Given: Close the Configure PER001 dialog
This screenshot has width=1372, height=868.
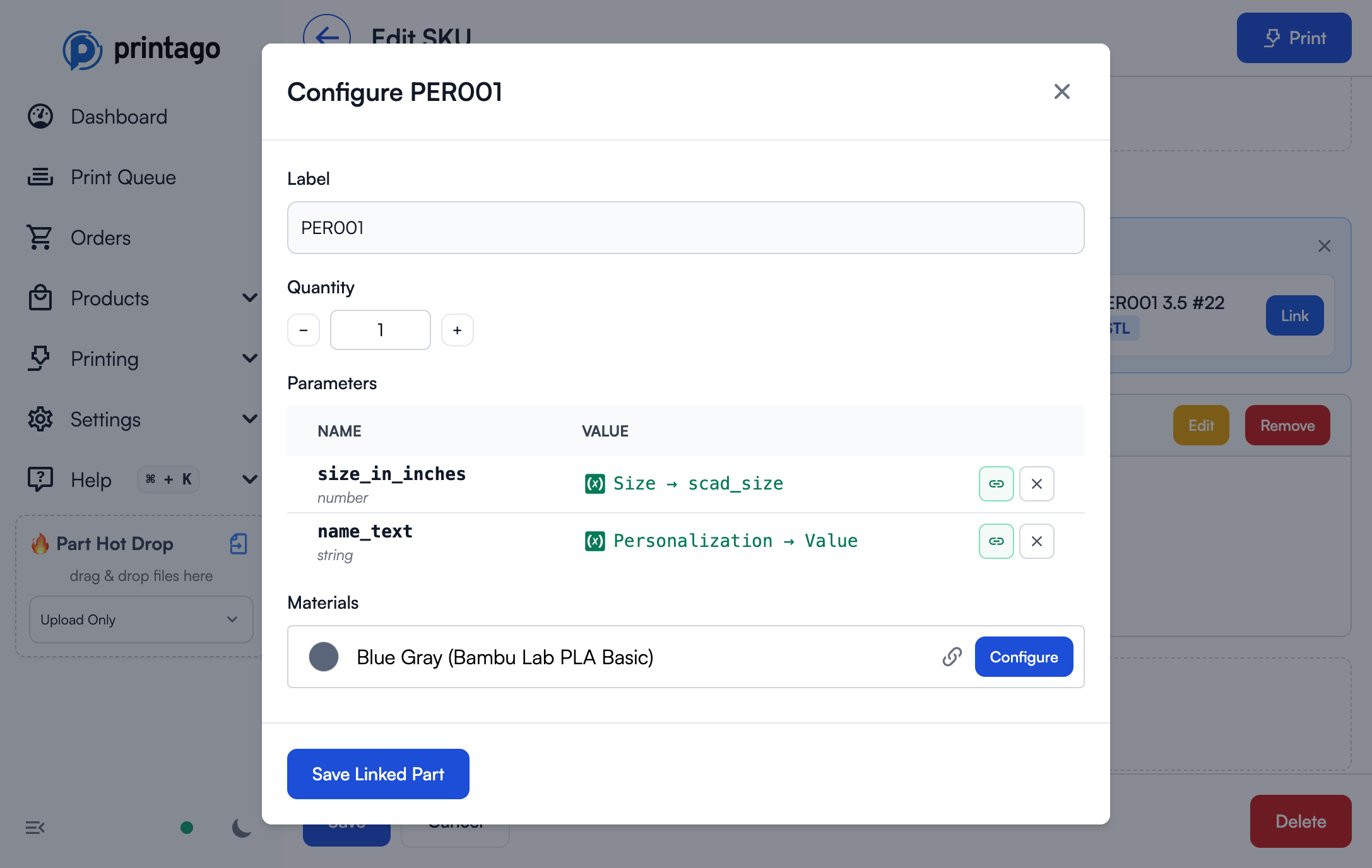Looking at the screenshot, I should point(1062,92).
